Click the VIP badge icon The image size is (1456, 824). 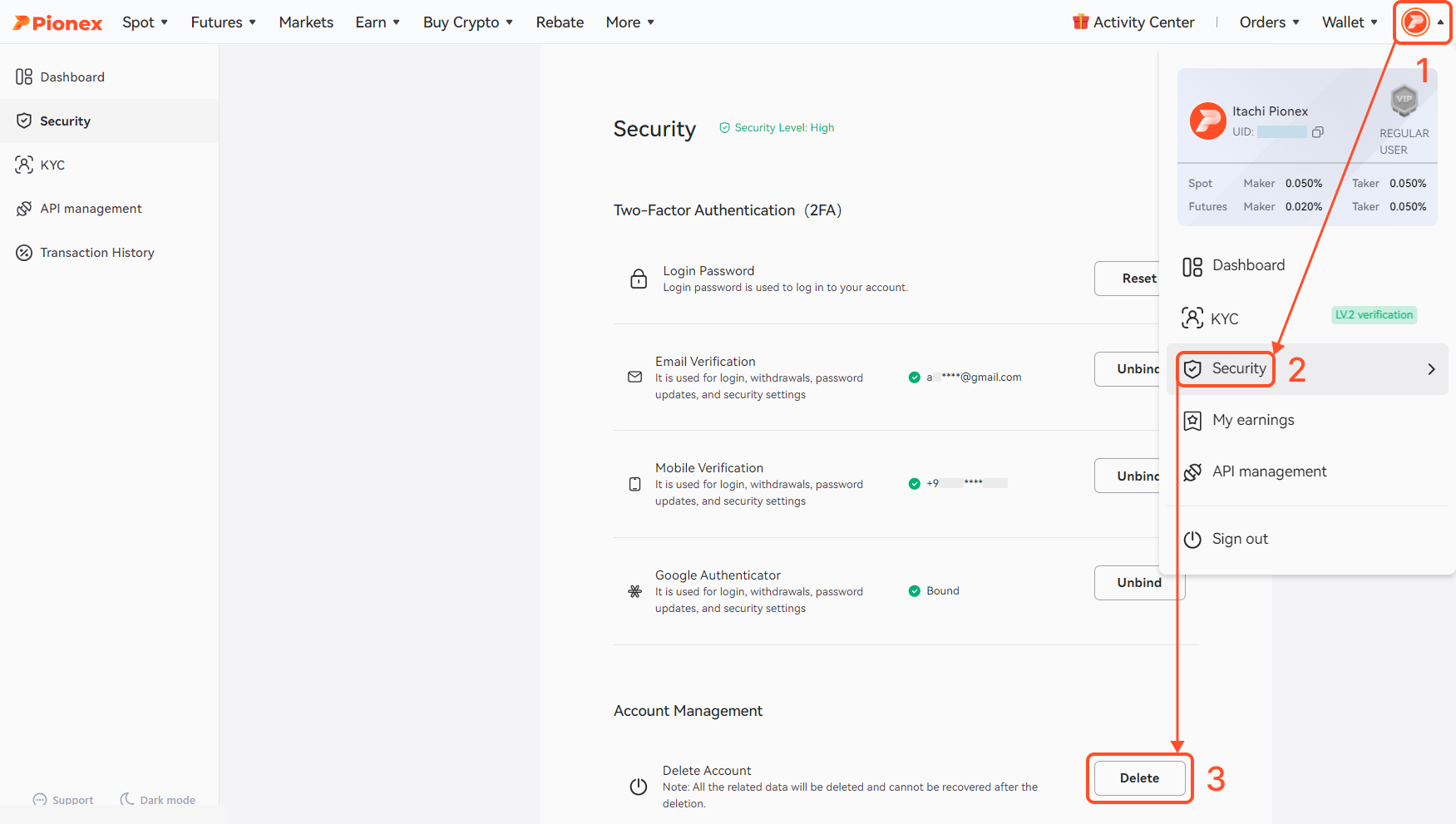pos(1404,101)
